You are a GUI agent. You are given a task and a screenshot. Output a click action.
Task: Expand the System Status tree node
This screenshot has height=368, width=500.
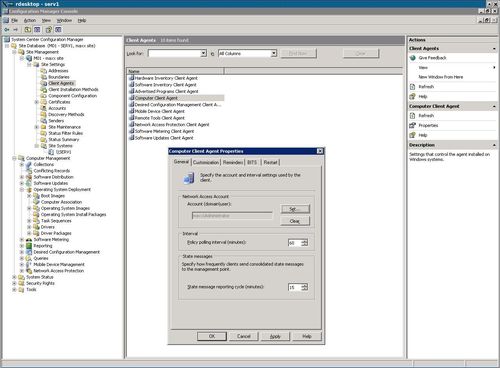14,277
